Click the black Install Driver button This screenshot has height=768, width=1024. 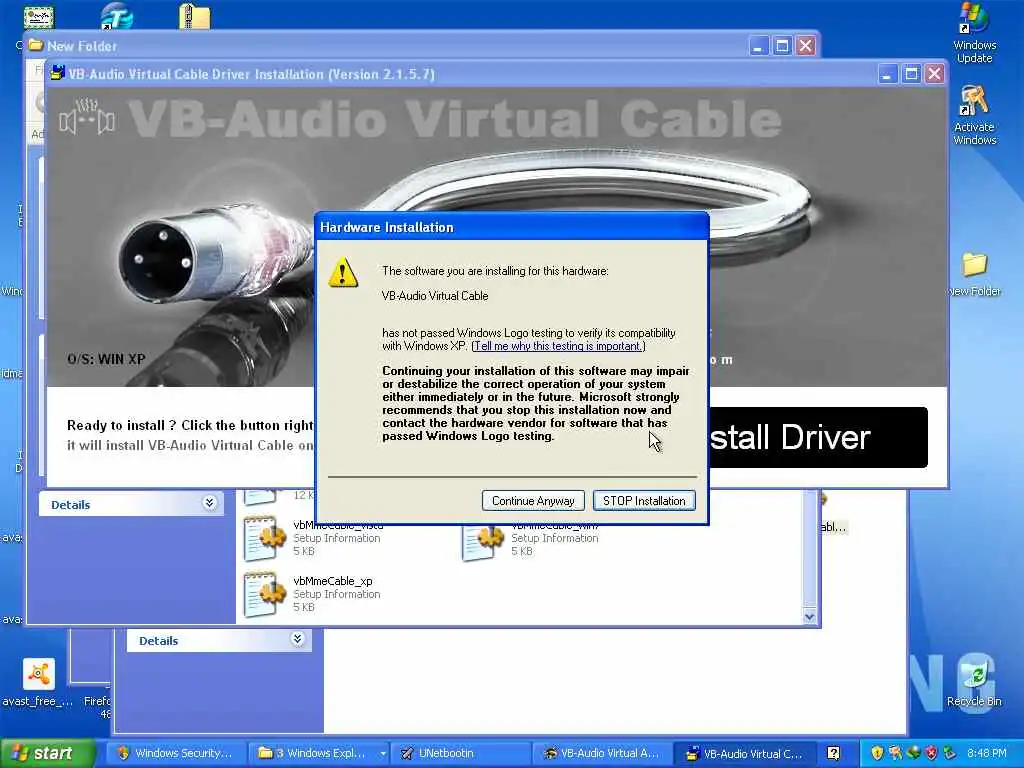[x=818, y=437]
